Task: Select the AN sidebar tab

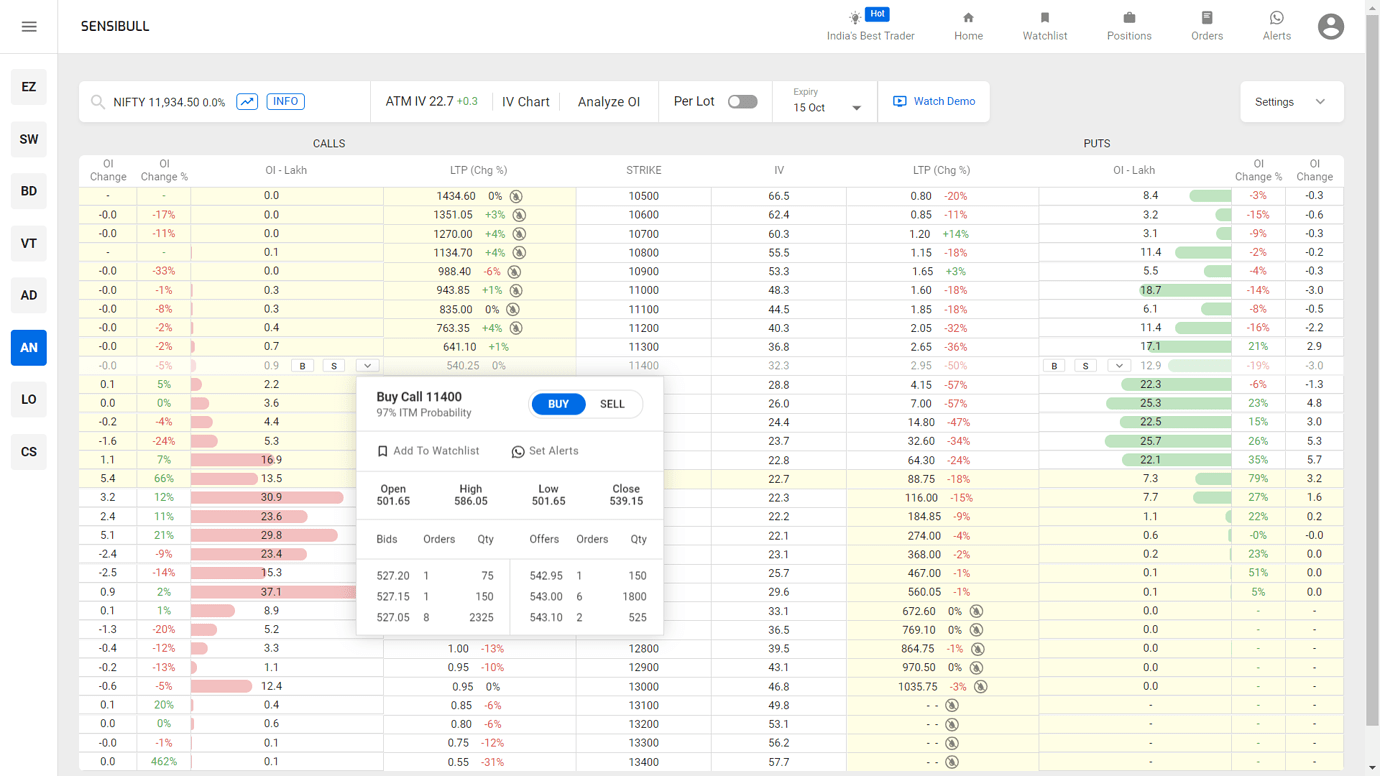Action: coord(28,347)
